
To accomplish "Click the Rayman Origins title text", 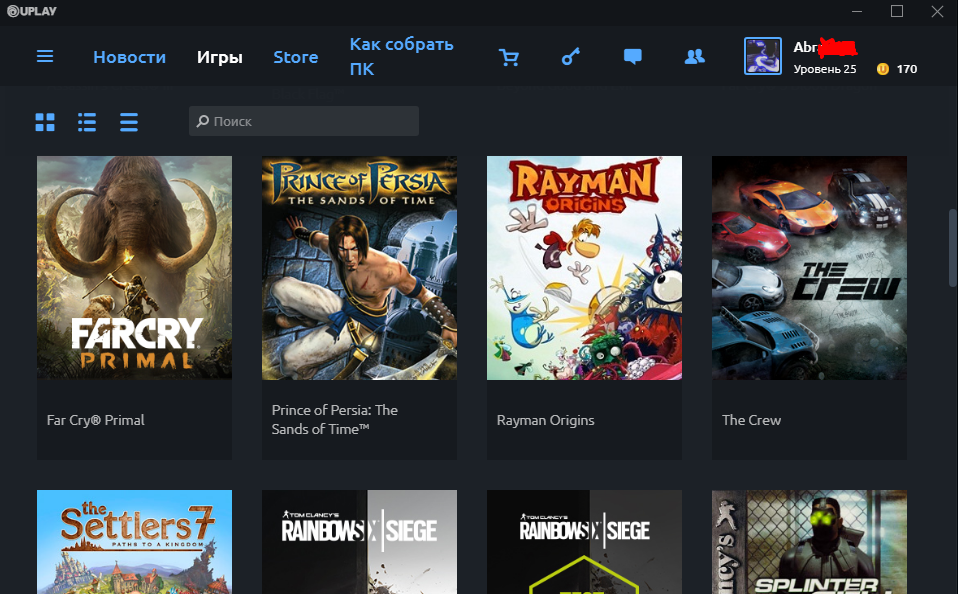I will pos(546,420).
